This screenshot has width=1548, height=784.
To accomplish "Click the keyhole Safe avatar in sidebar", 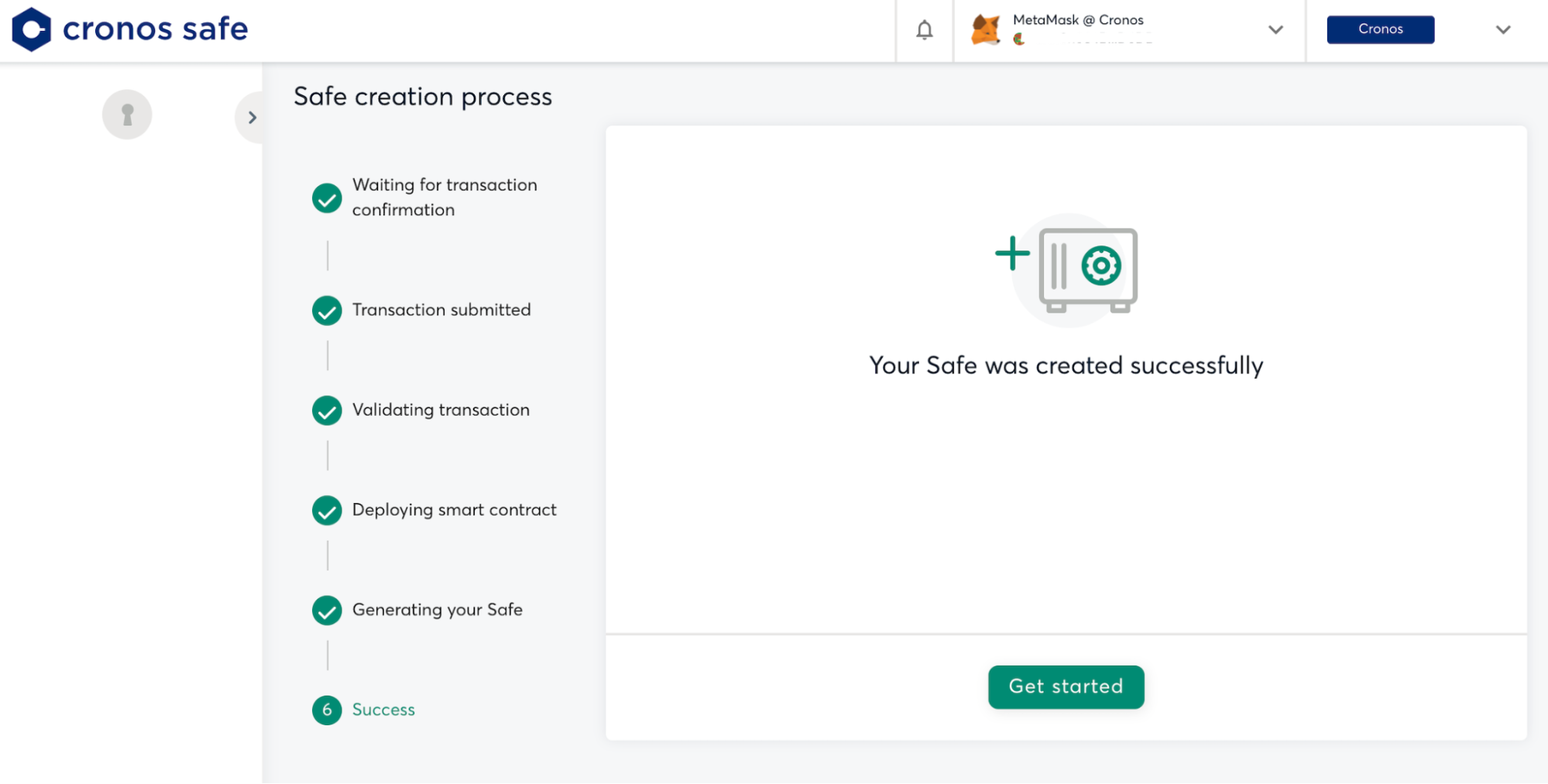I will tap(127, 115).
